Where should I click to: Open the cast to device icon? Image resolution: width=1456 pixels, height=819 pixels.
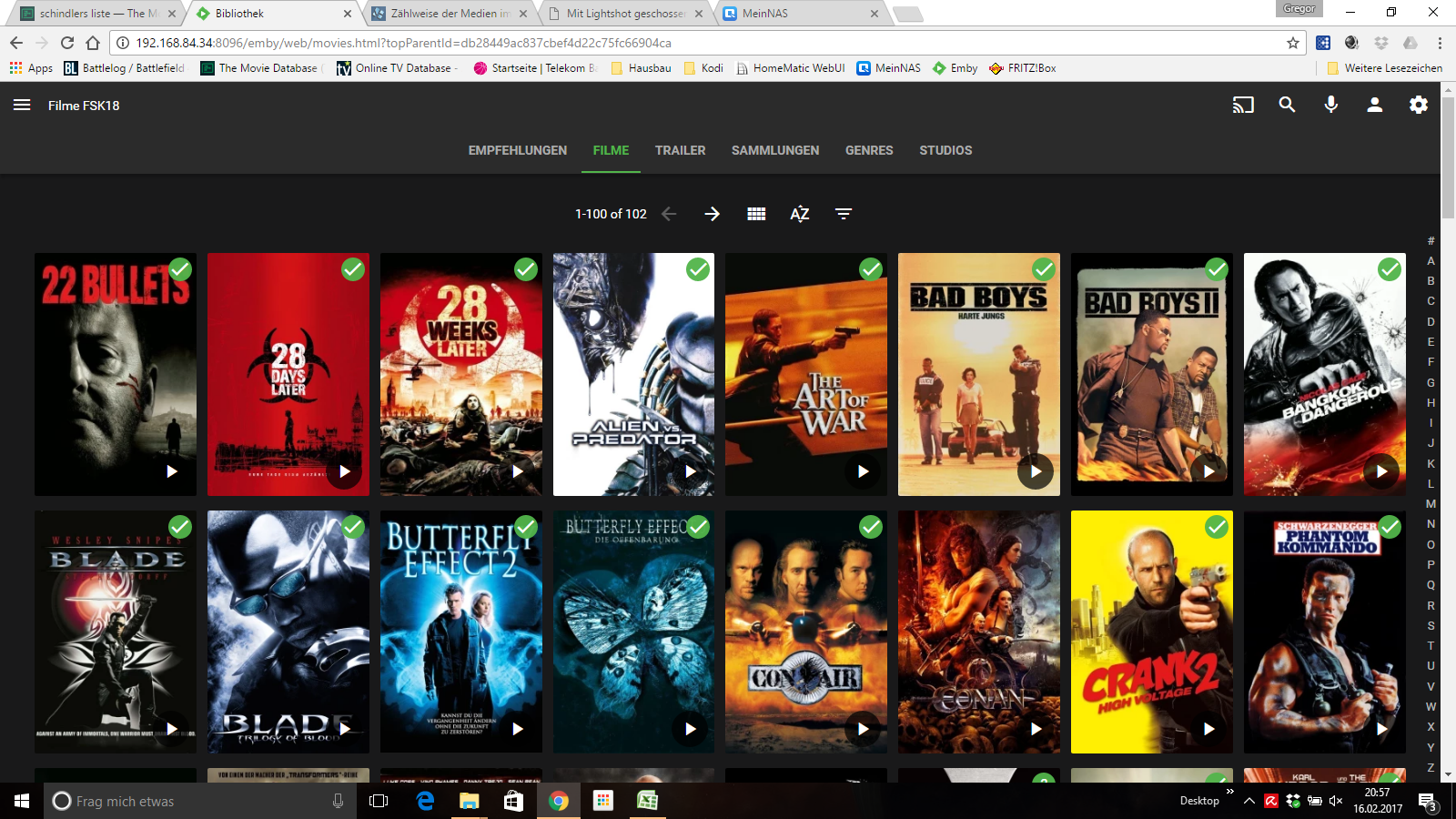[x=1243, y=106]
